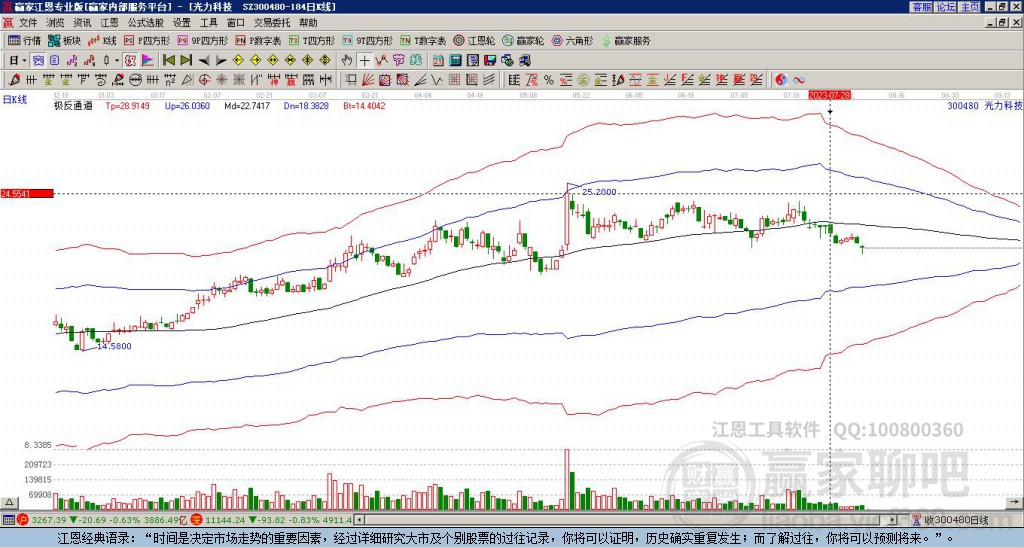1024x548 pixels.
Task: Open the P数字表 number table
Action: click(x=259, y=40)
